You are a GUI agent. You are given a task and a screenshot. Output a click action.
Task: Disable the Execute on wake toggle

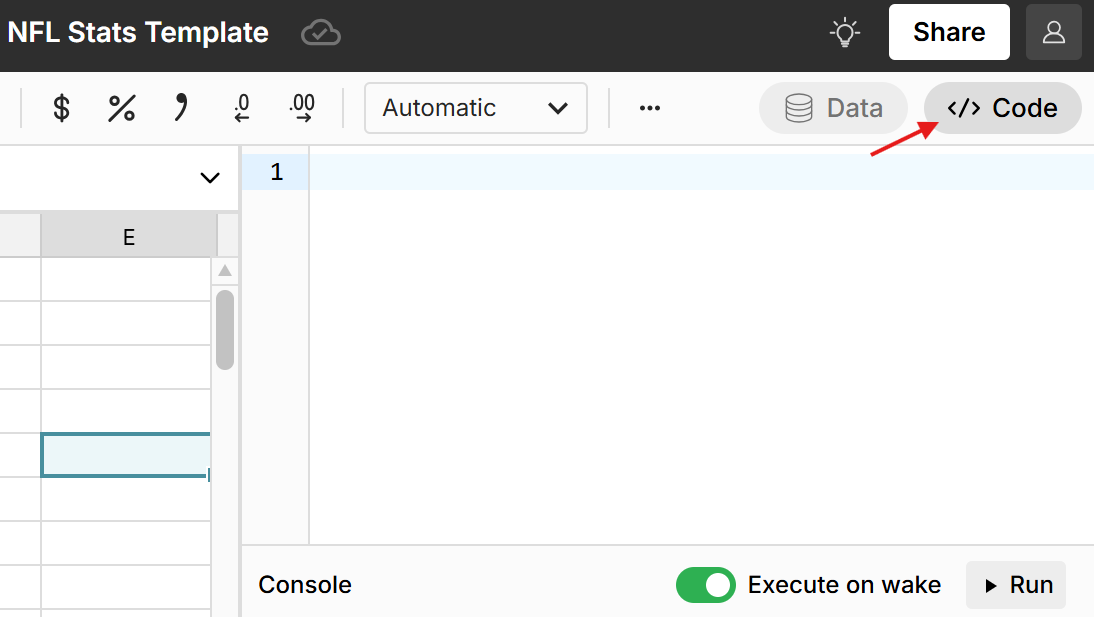[x=705, y=585]
